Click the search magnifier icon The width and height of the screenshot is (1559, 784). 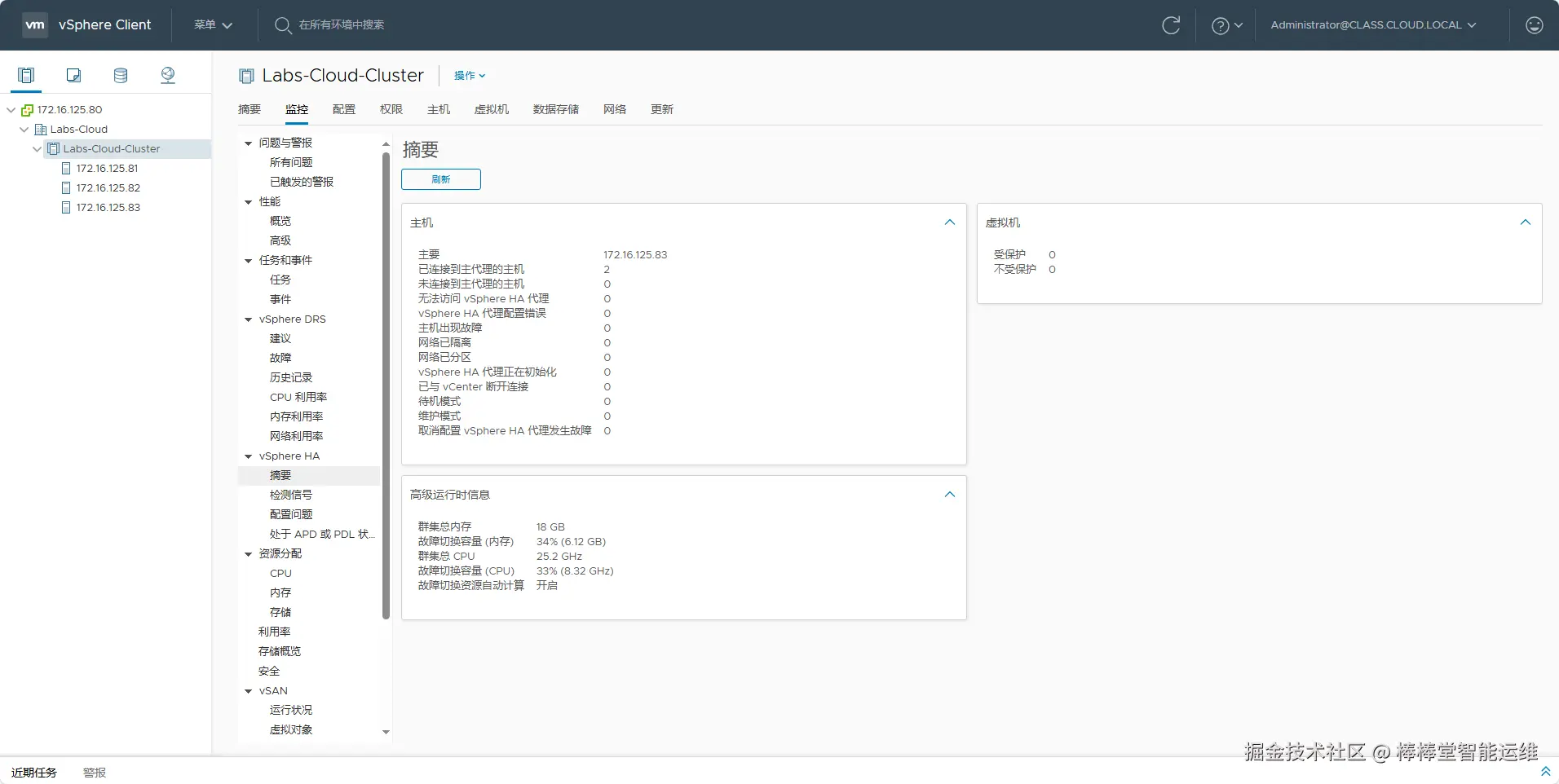(x=283, y=25)
